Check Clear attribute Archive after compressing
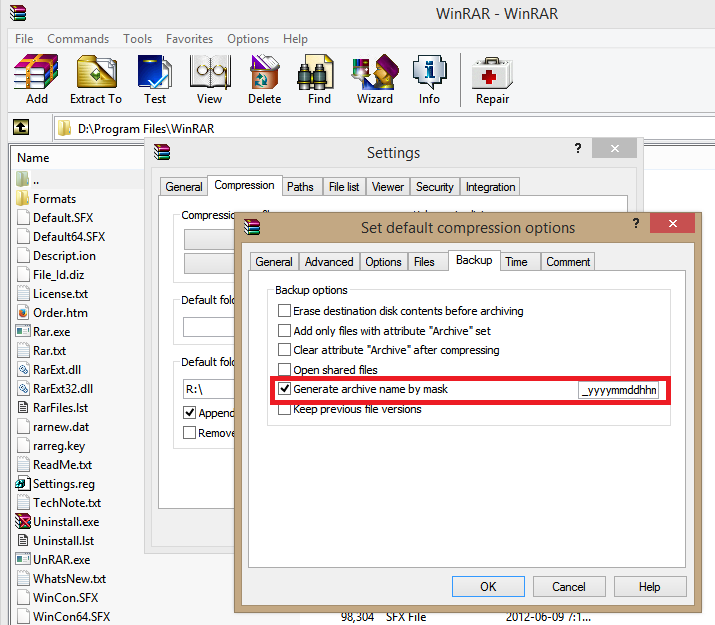715x625 pixels. pyautogui.click(x=285, y=350)
